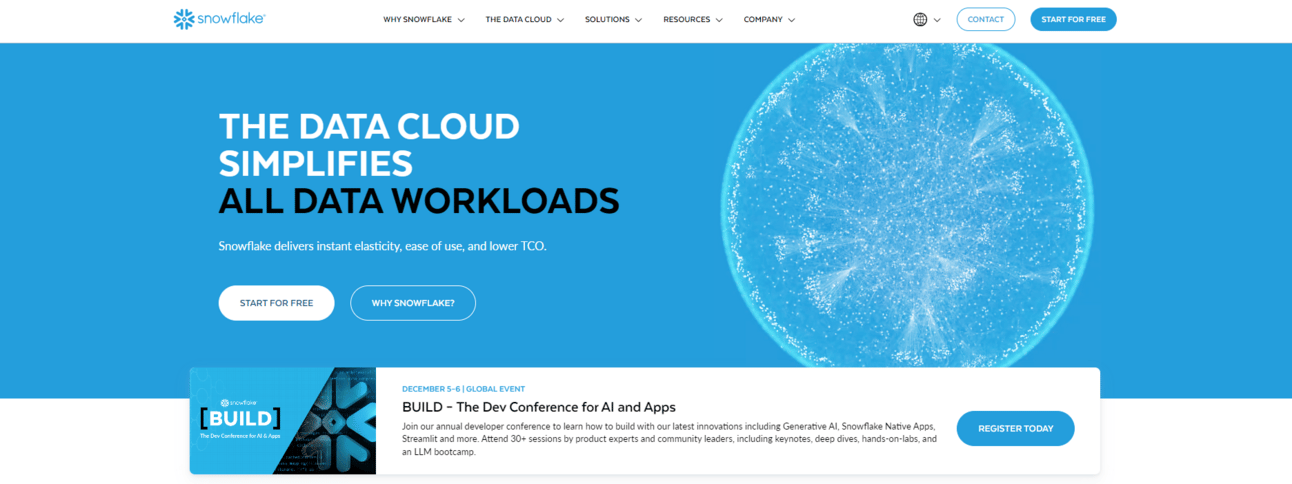Expand chevron next to globe icon

[x=937, y=20]
